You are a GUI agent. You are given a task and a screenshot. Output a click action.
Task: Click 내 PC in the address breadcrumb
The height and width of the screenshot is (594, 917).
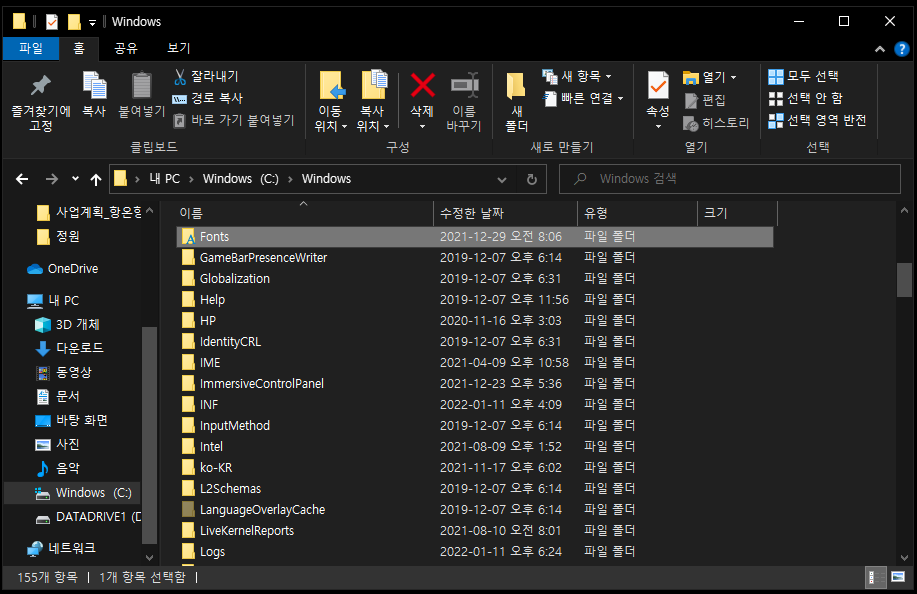(x=164, y=179)
